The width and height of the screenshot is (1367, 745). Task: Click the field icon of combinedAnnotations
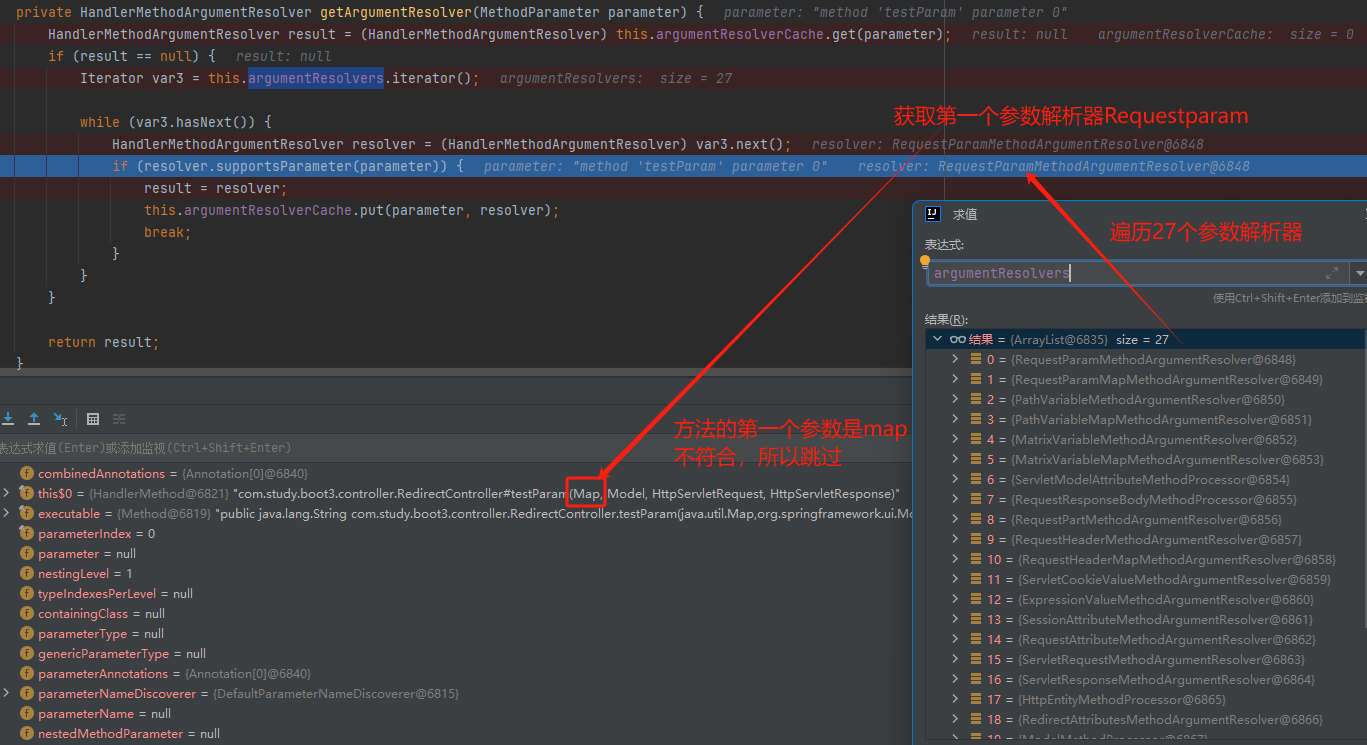click(27, 473)
